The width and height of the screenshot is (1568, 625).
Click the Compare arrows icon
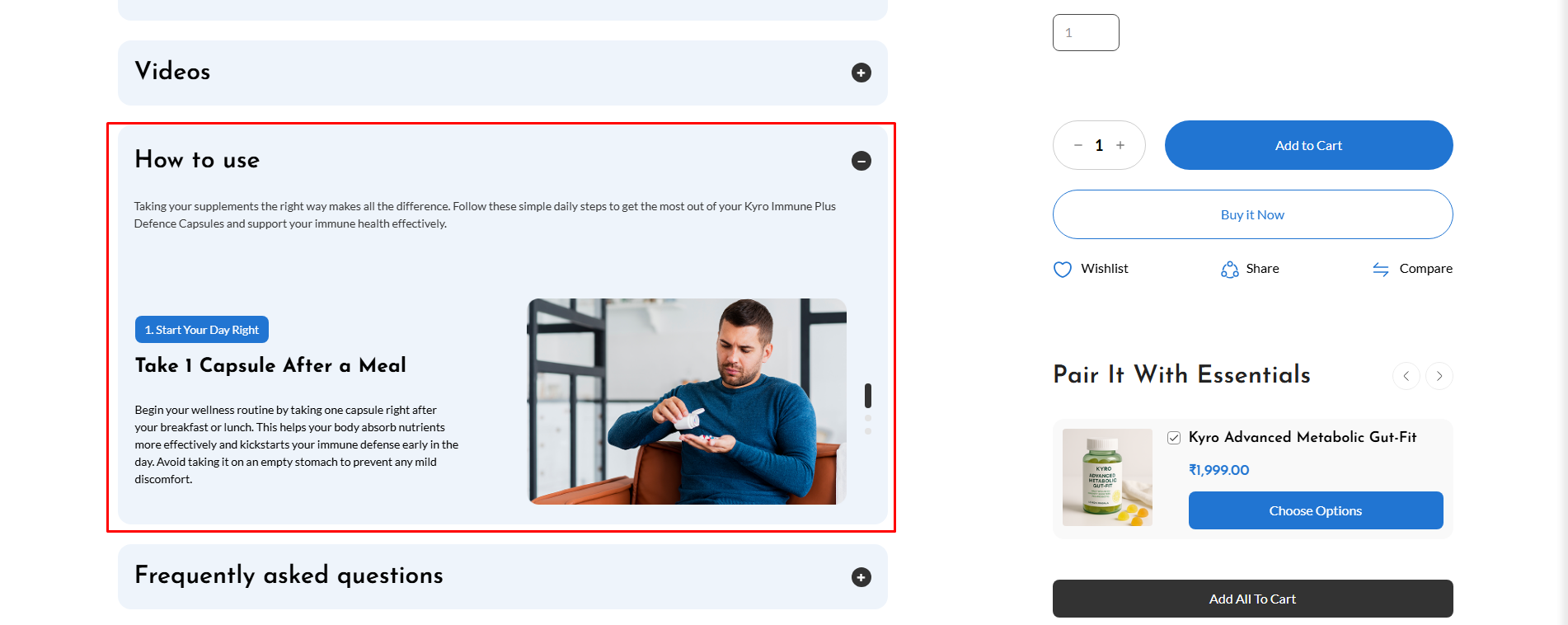[1381, 270]
